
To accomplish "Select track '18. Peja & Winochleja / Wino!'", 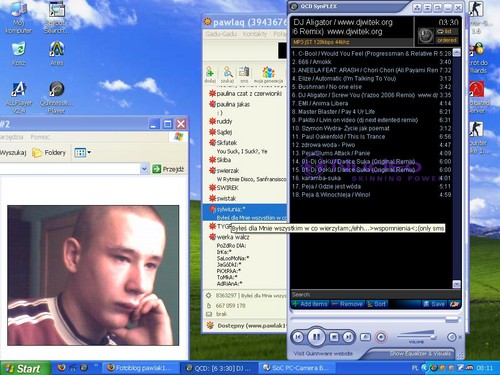I will [x=371, y=195].
